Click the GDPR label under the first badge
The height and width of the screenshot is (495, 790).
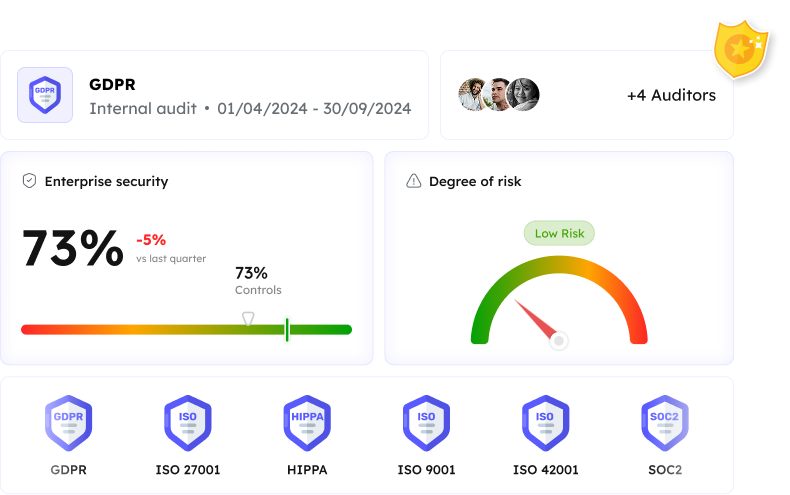tap(69, 470)
